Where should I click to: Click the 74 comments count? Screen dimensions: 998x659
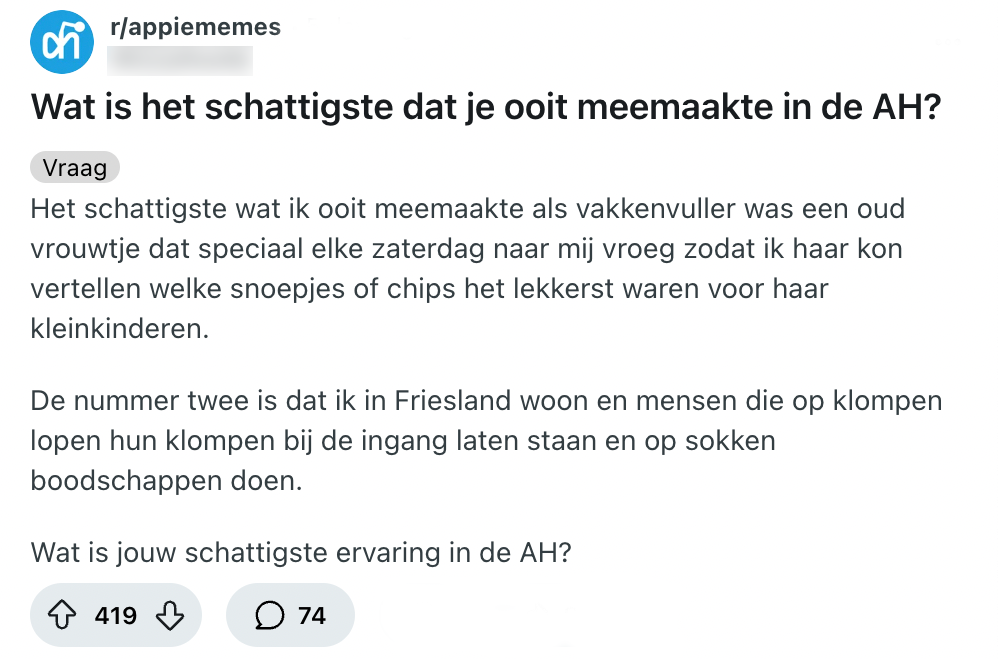(312, 615)
